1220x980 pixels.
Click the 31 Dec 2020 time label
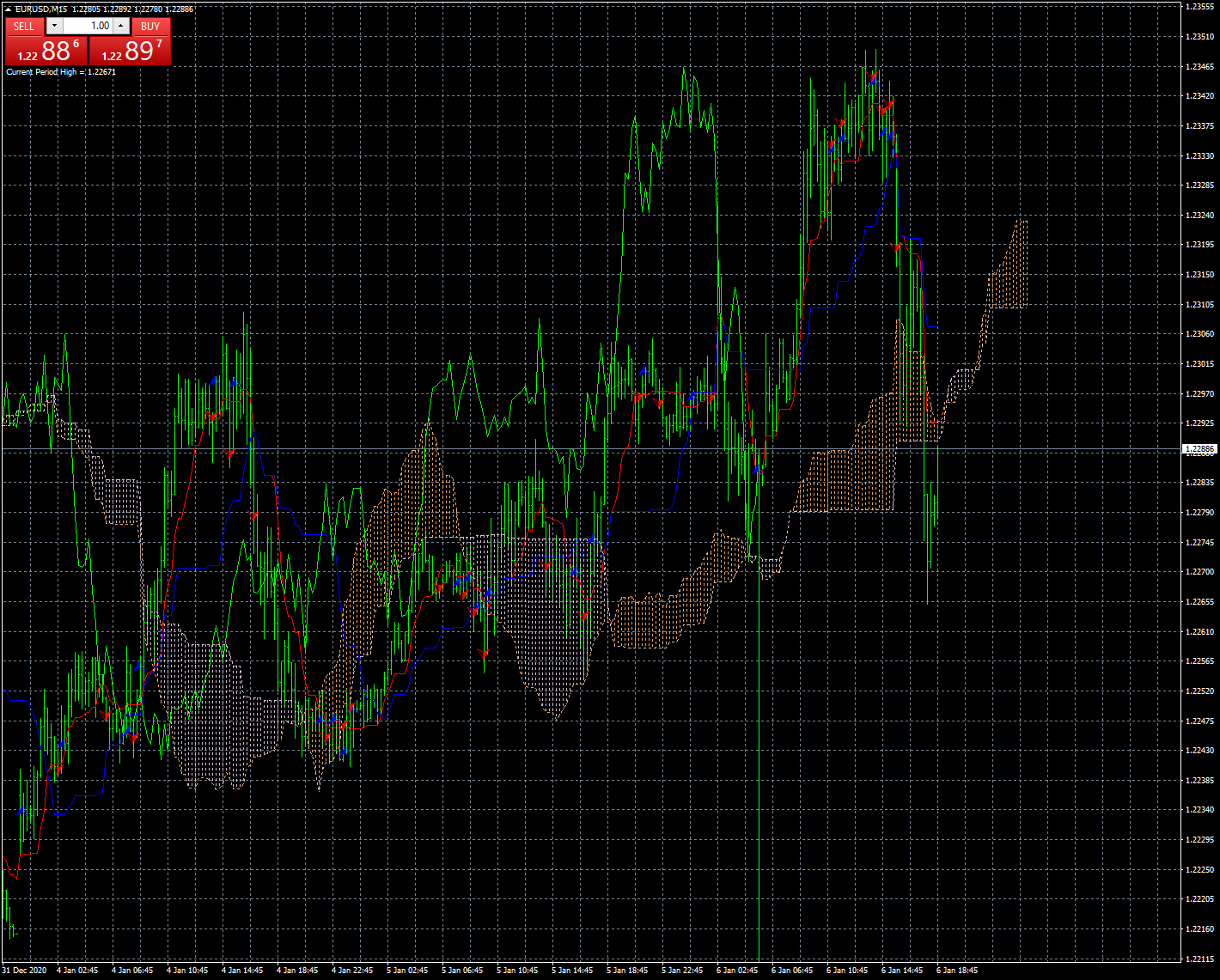25,971
